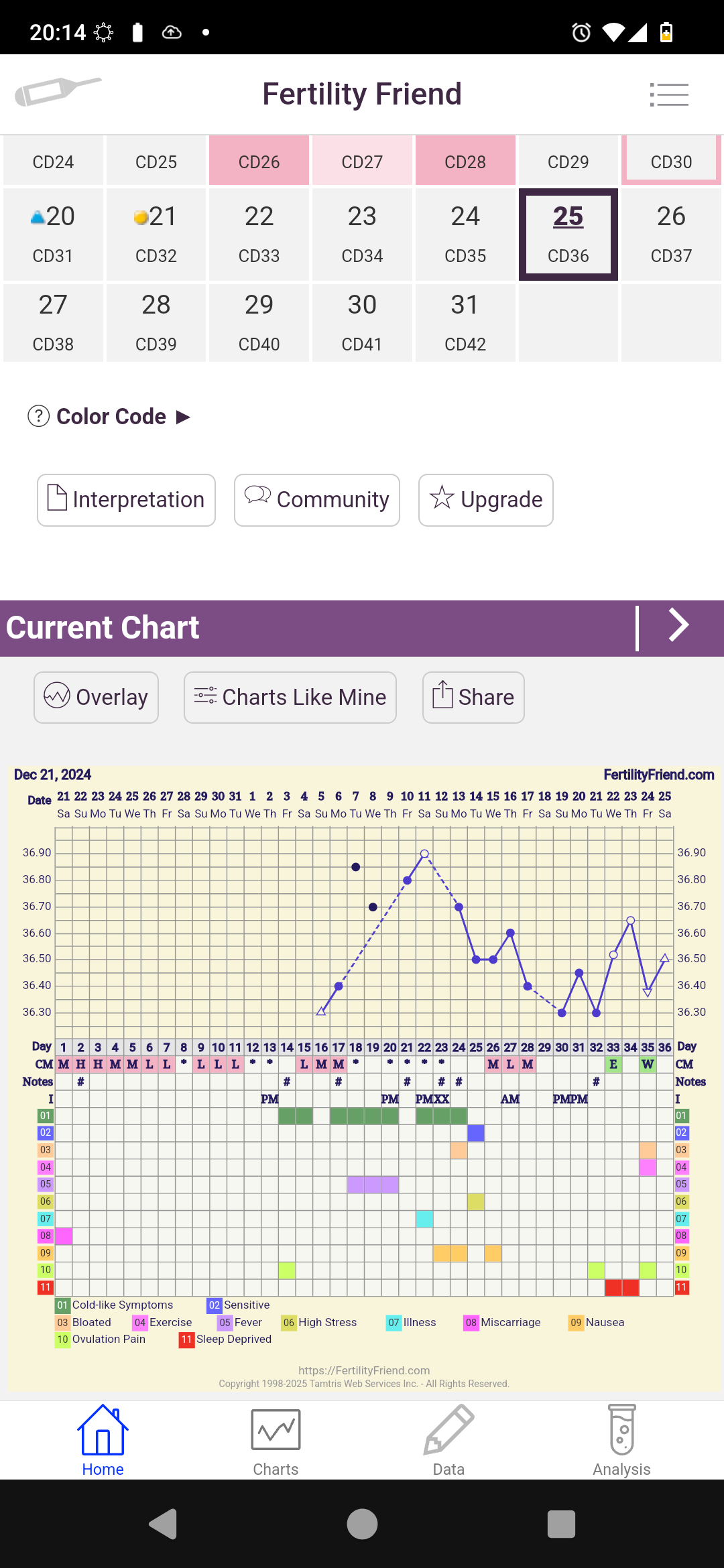The height and width of the screenshot is (1568, 724).
Task: Open the hamburger menu in the header
Action: point(668,94)
